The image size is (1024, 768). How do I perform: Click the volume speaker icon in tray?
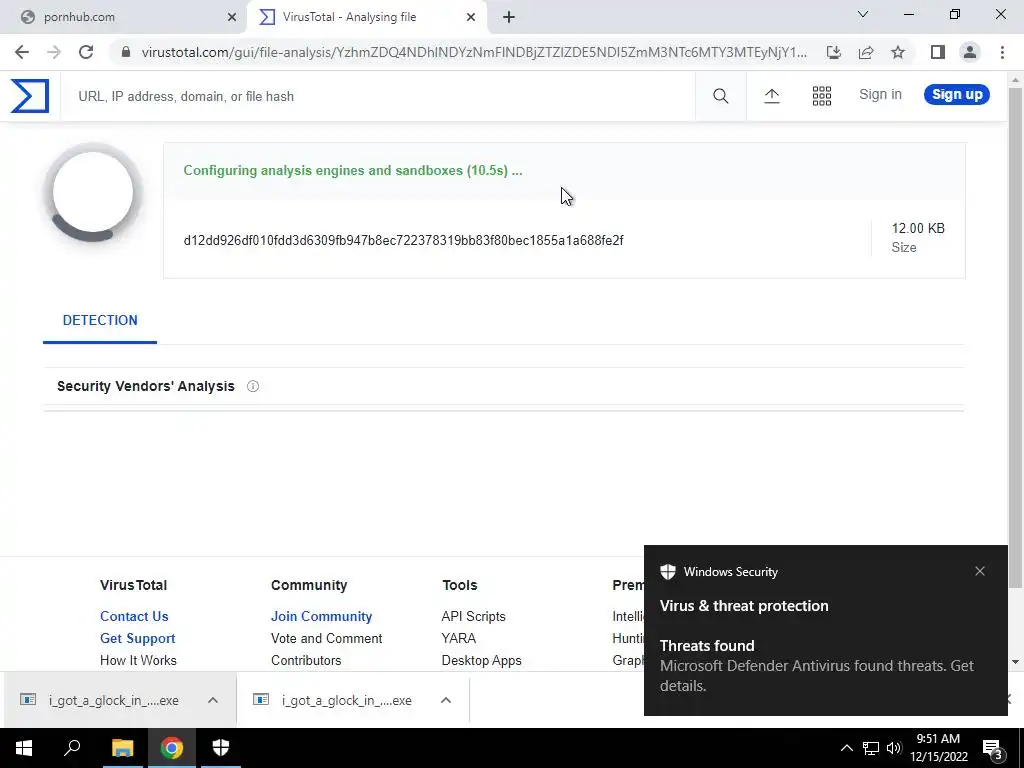pos(893,748)
